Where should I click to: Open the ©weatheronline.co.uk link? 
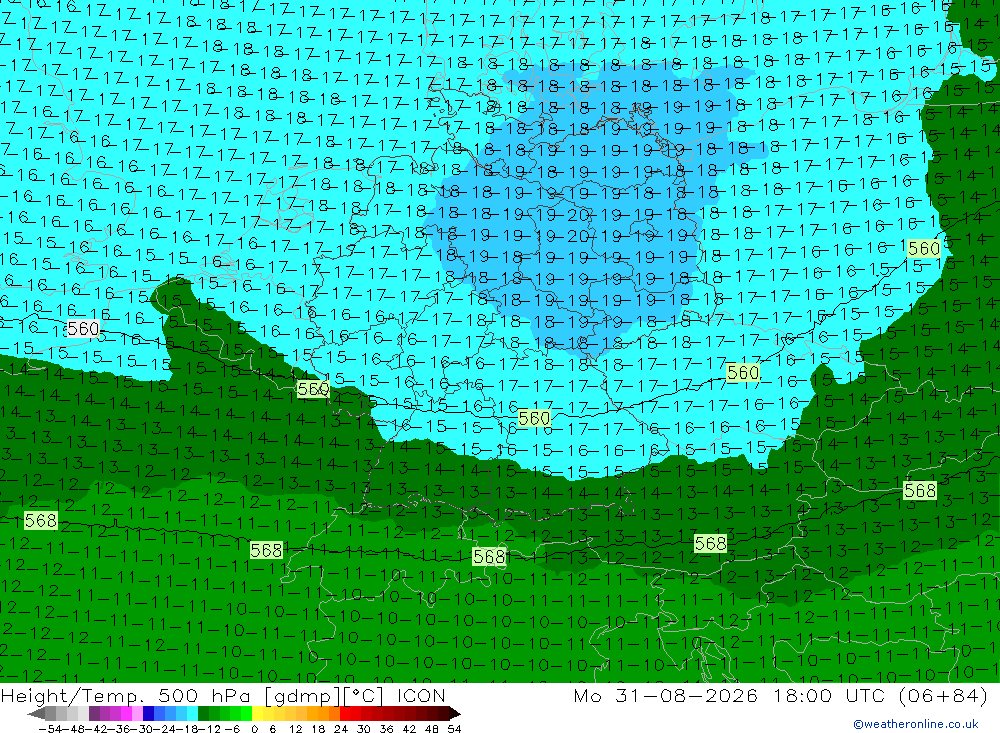coord(916,724)
